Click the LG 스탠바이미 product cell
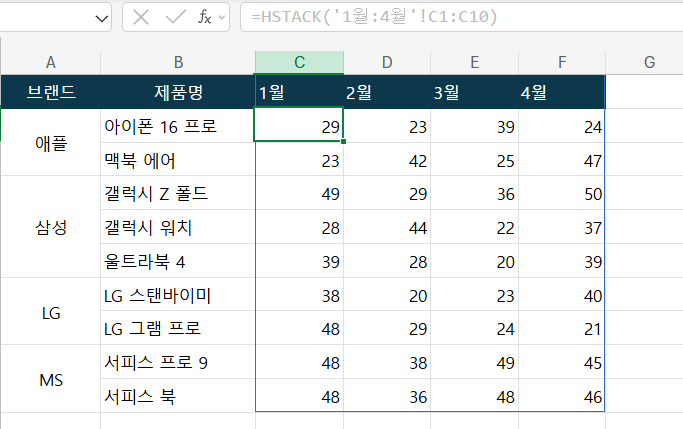The width and height of the screenshot is (683, 429). click(178, 295)
